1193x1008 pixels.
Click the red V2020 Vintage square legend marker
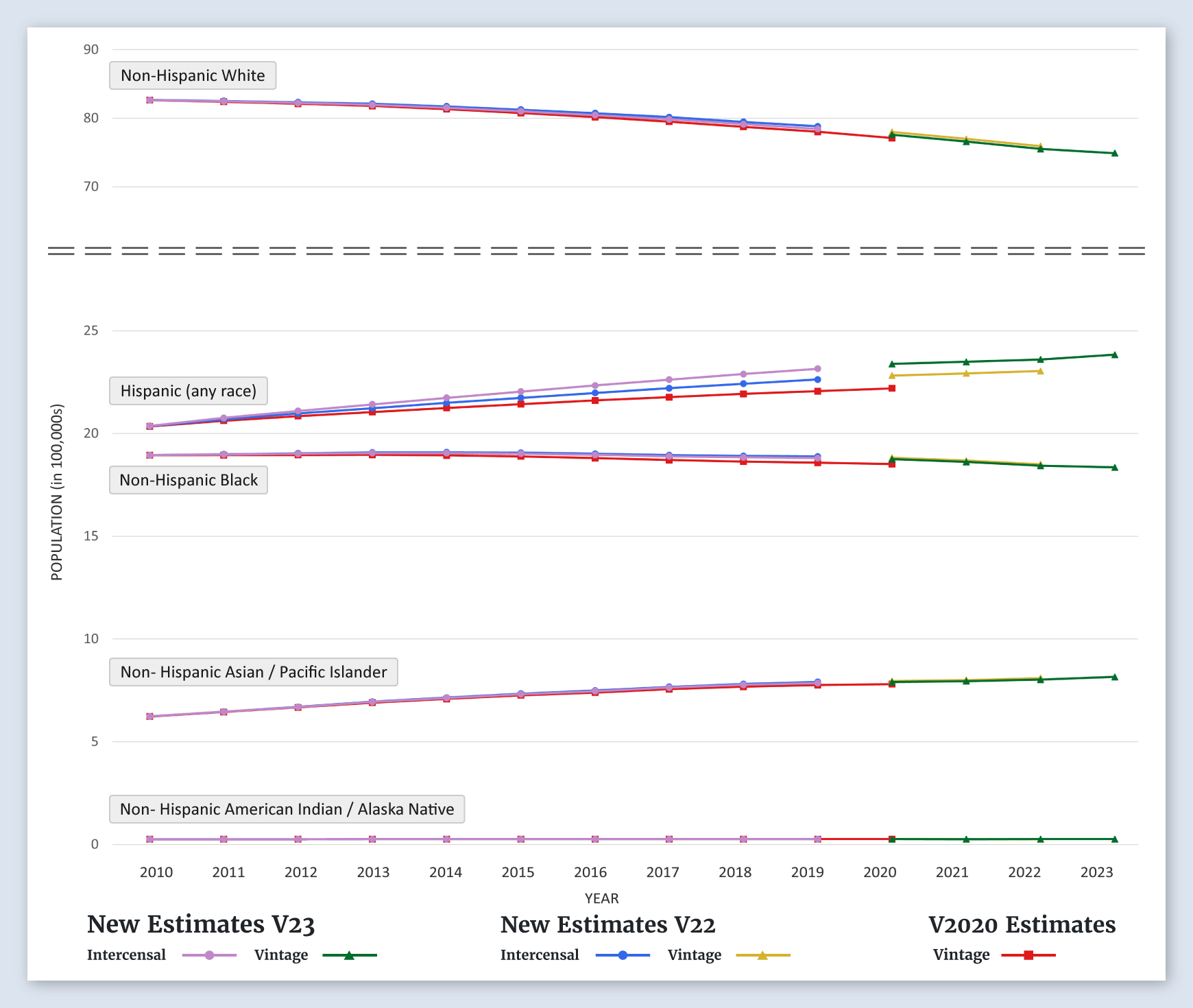[x=1028, y=955]
